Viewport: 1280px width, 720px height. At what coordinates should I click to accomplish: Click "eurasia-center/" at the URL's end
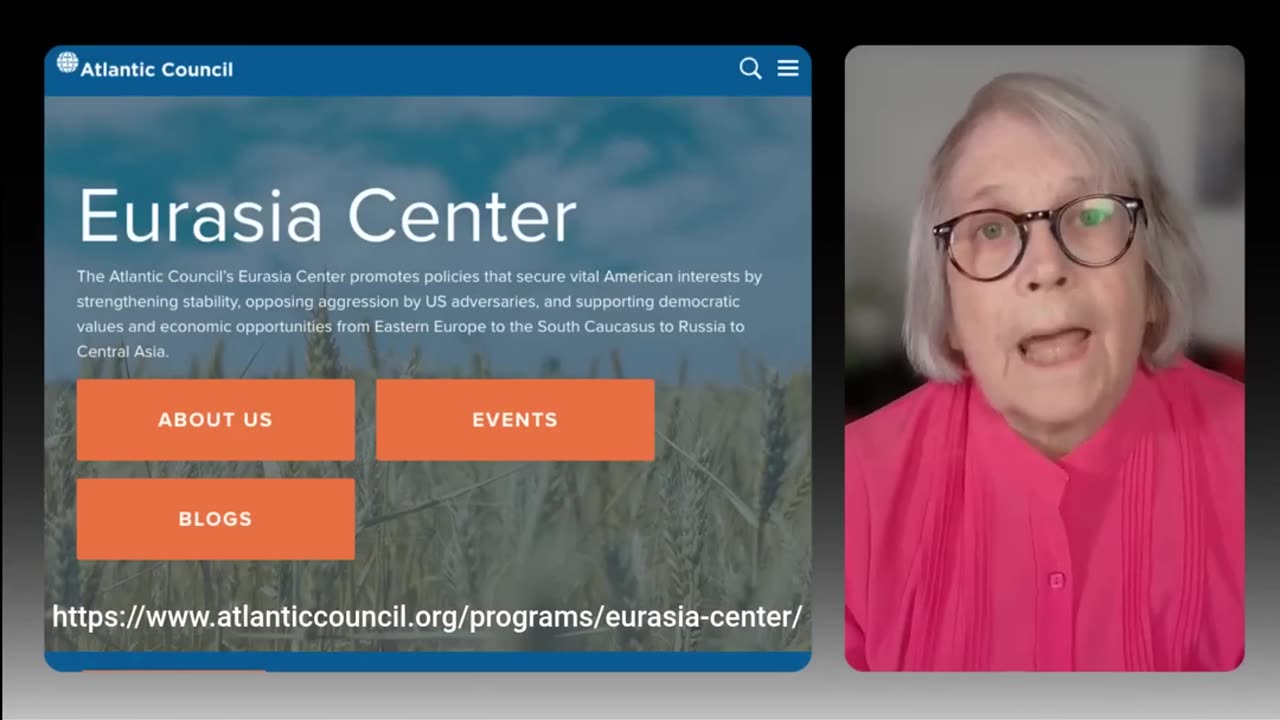pyautogui.click(x=703, y=617)
